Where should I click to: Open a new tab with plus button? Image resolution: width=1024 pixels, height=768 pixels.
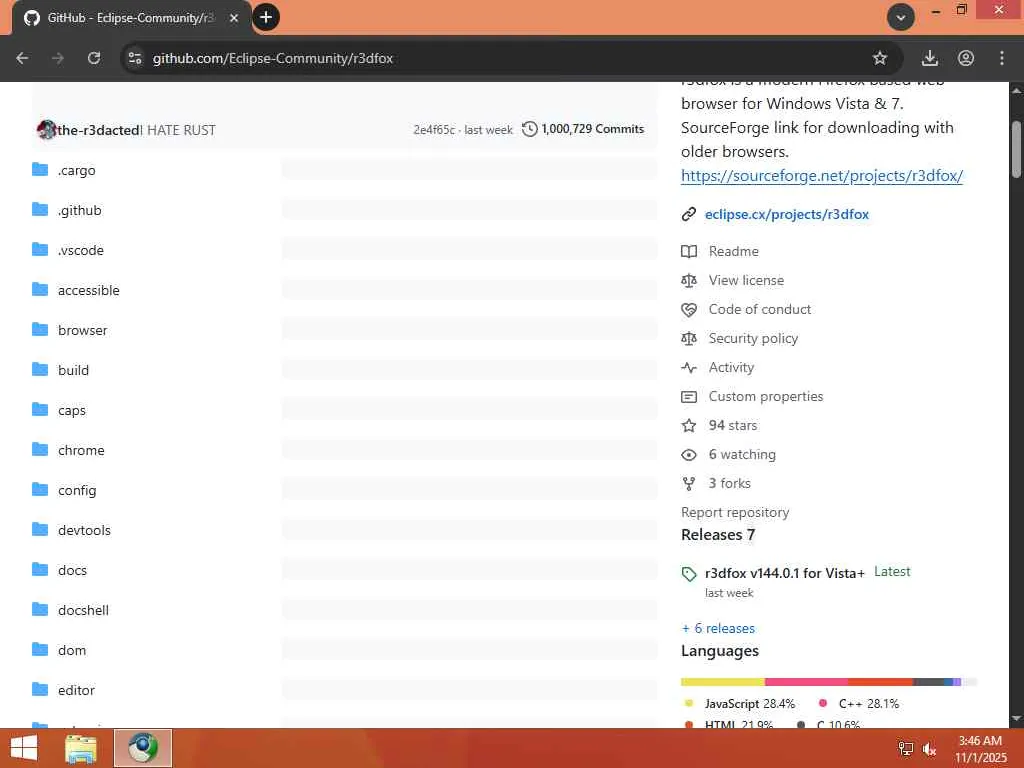point(266,17)
